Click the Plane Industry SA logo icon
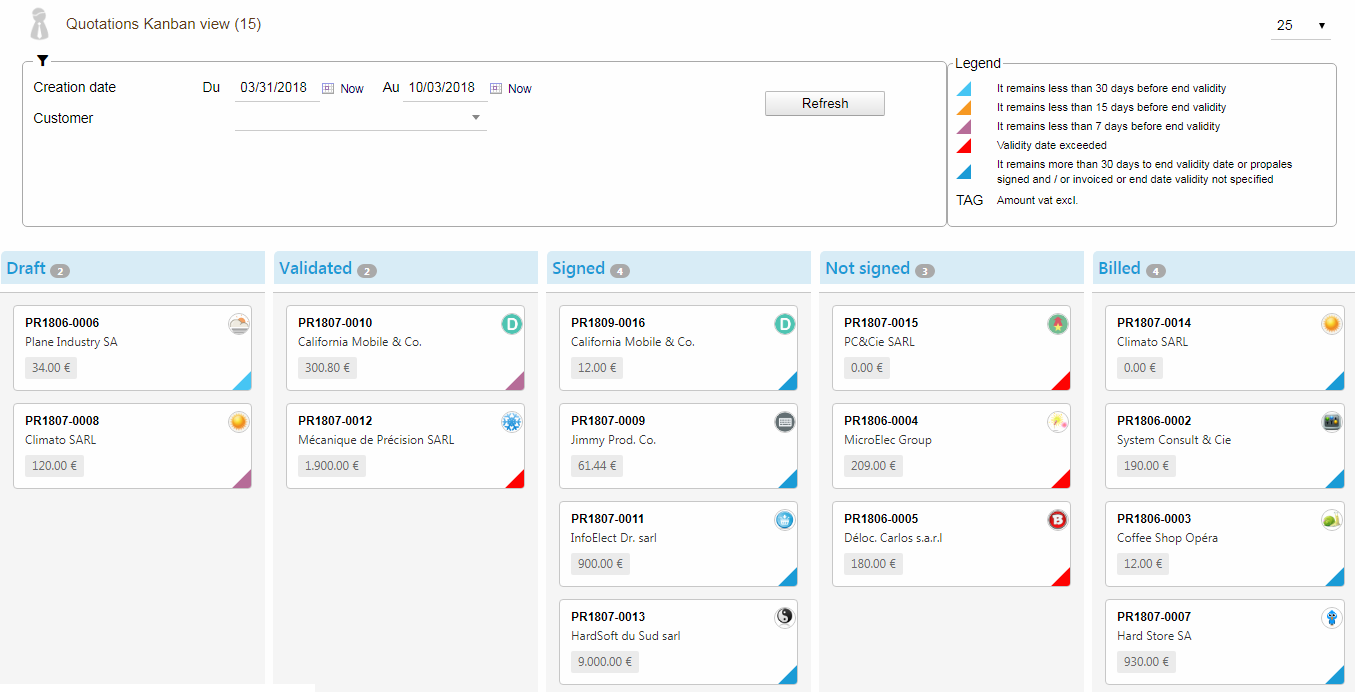 tap(239, 324)
